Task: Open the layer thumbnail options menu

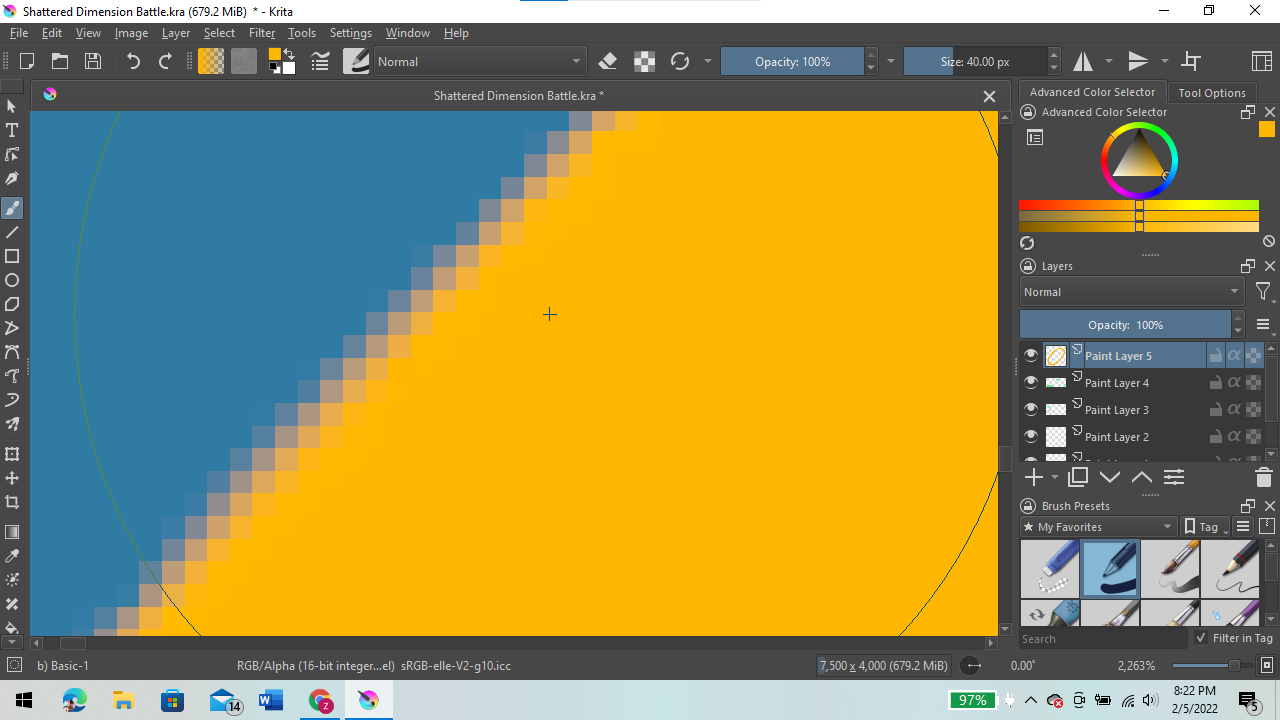Action: pos(1263,325)
